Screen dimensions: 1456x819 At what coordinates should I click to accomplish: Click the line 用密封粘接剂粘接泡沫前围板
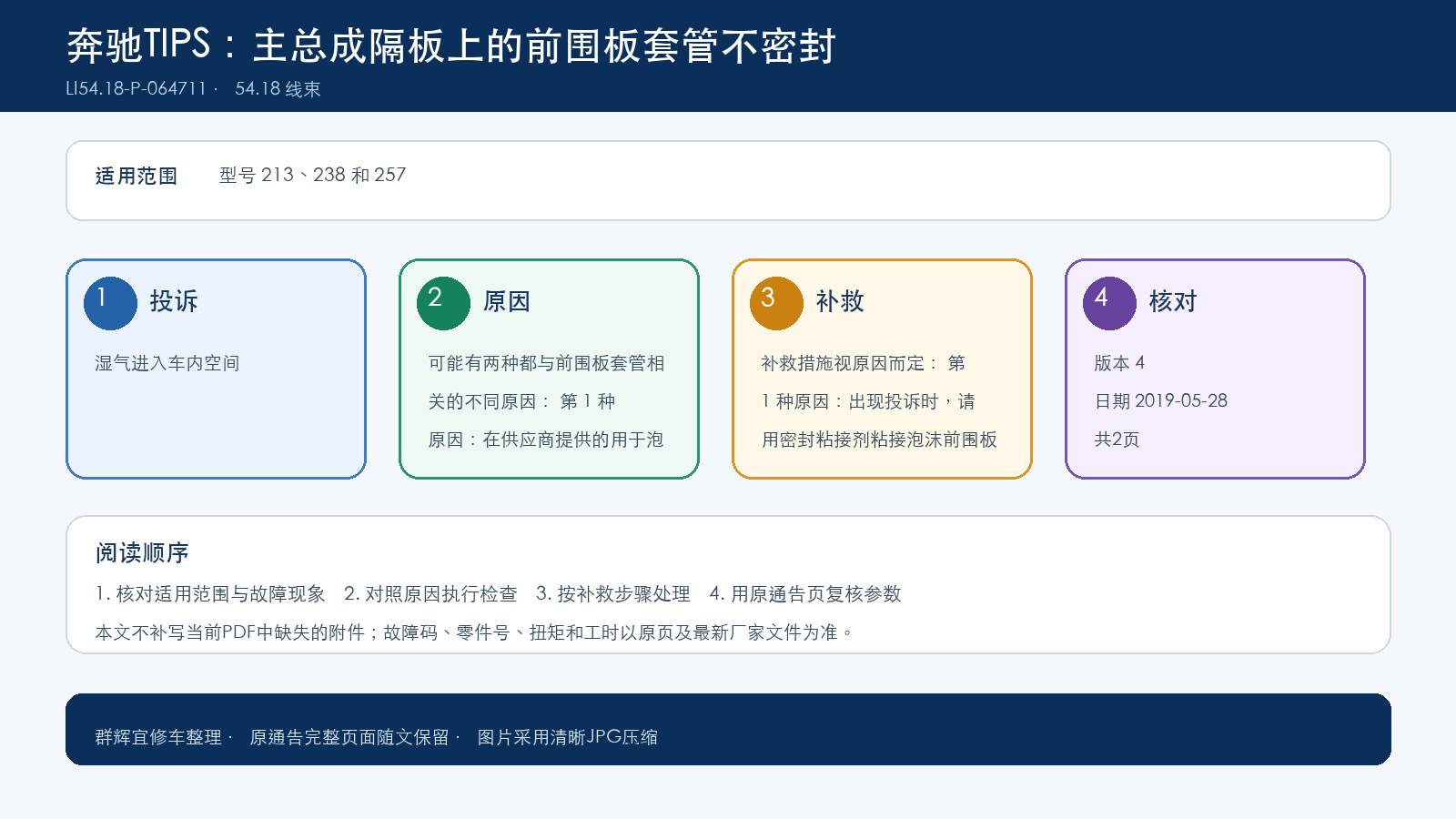pyautogui.click(x=879, y=440)
